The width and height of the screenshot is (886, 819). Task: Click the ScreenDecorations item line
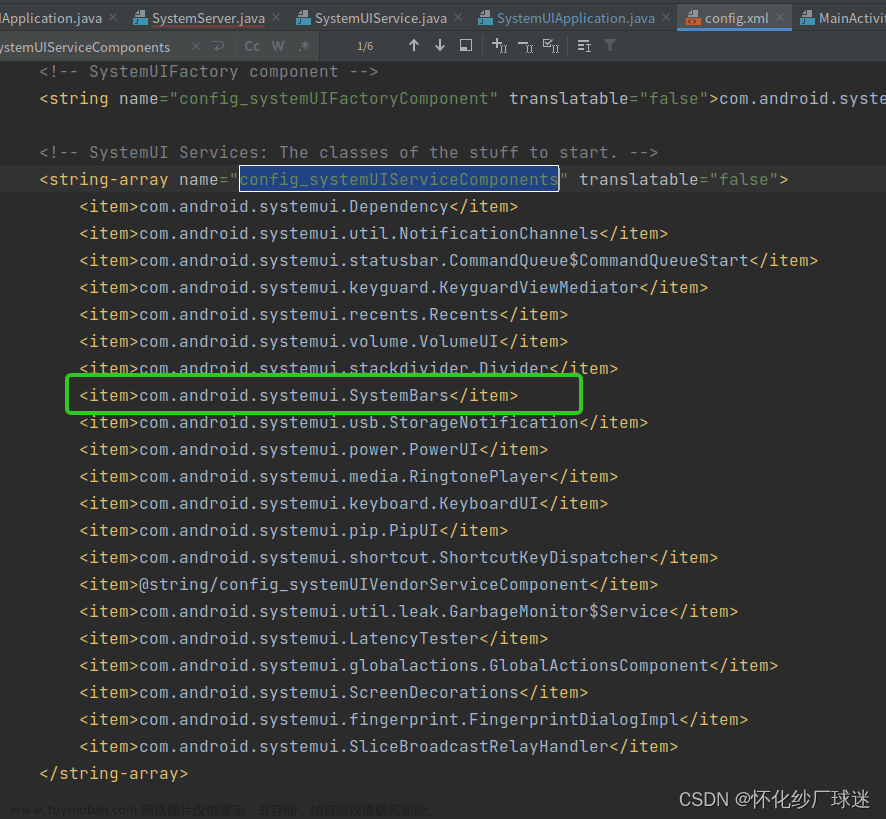coord(333,693)
